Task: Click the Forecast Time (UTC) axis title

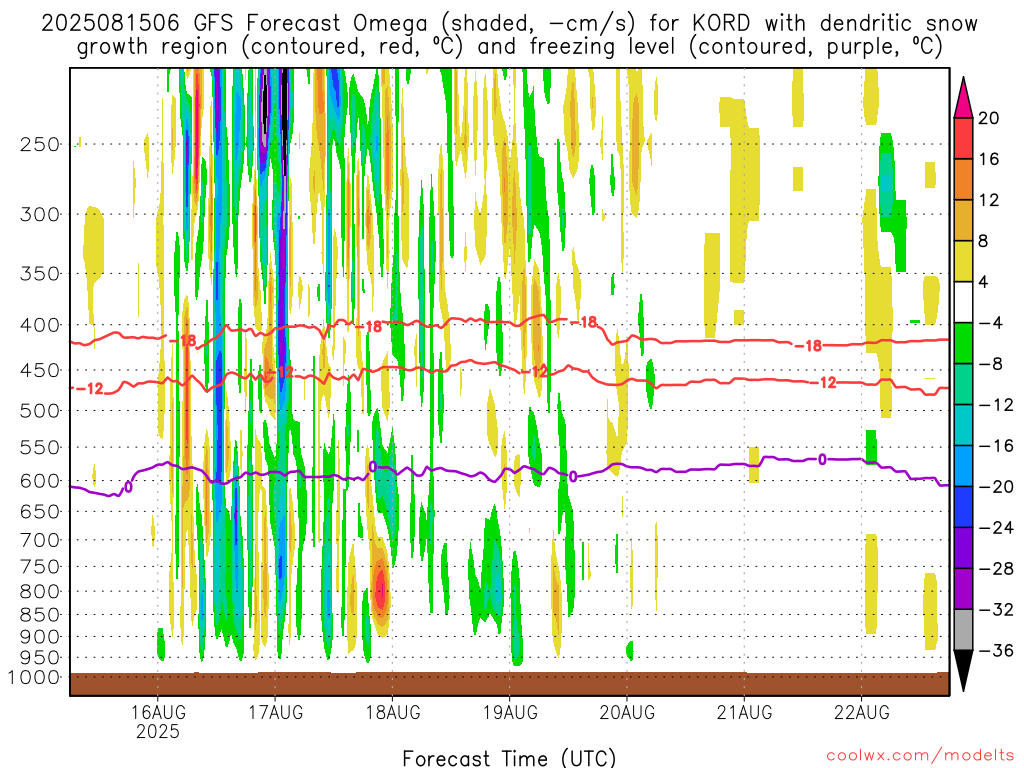Action: click(x=509, y=758)
